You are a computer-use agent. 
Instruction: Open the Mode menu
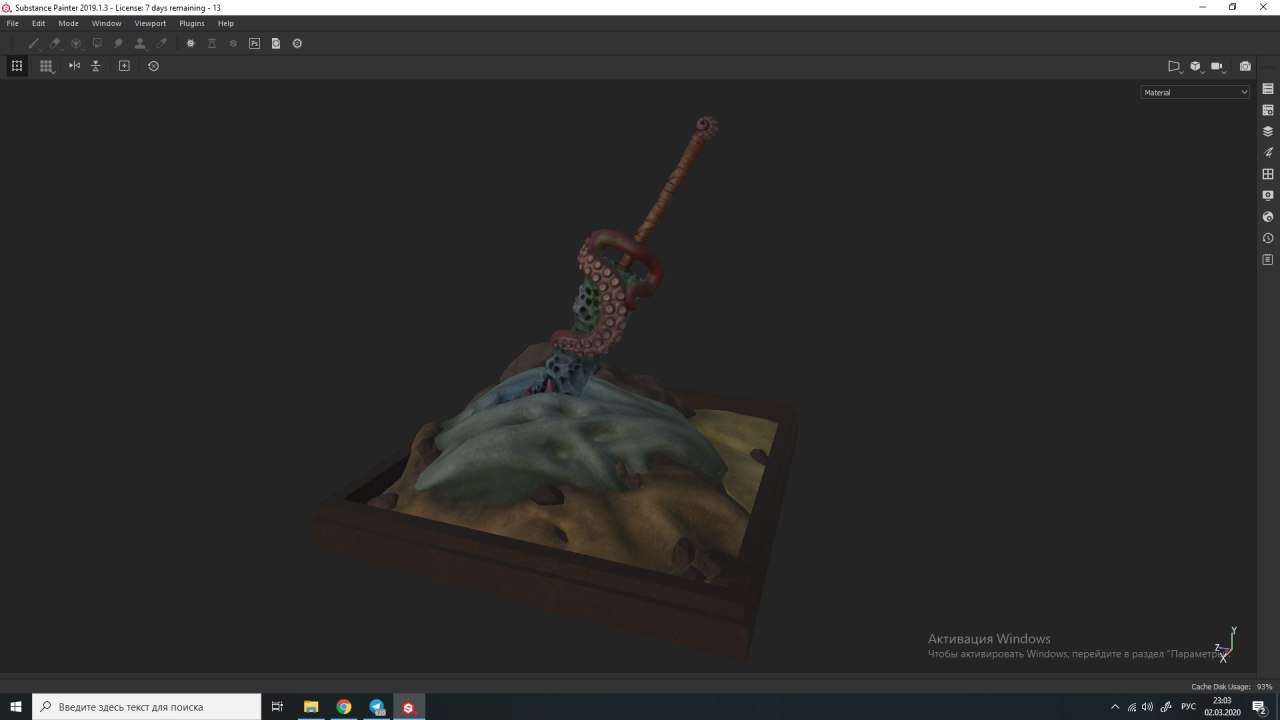(x=68, y=23)
